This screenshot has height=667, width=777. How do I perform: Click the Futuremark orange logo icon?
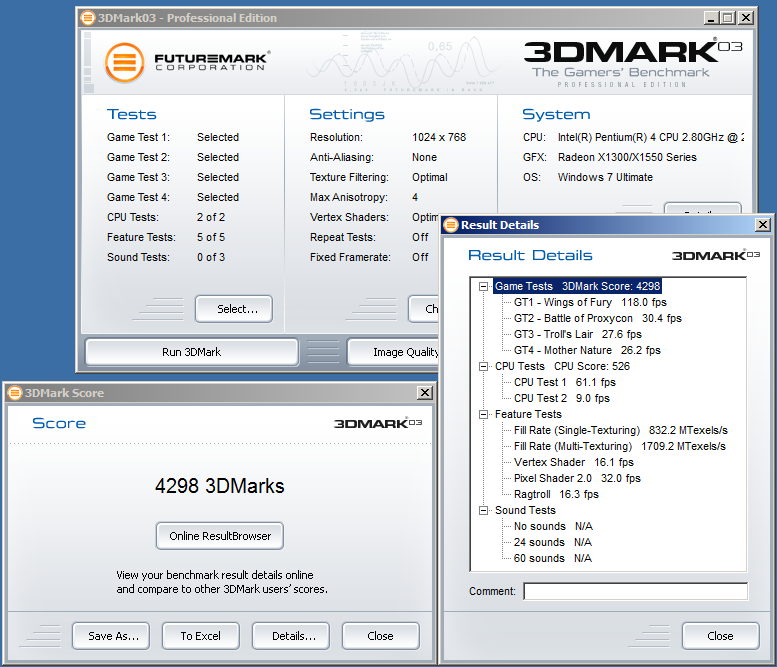tap(124, 62)
